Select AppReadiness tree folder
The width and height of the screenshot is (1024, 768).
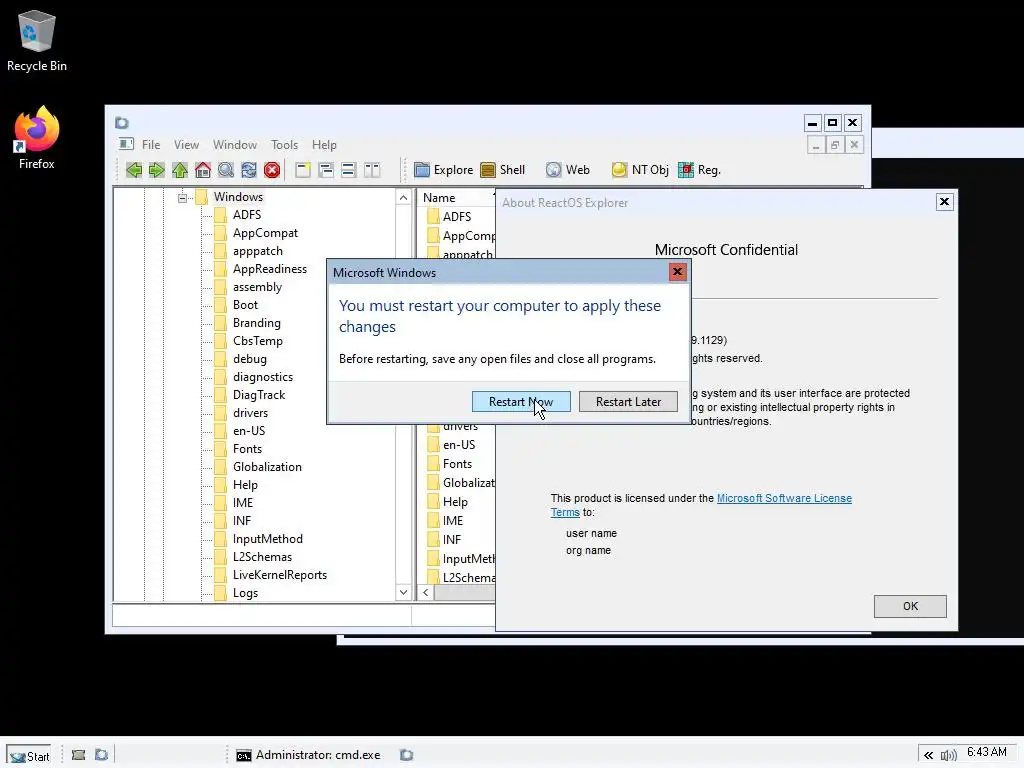point(270,269)
